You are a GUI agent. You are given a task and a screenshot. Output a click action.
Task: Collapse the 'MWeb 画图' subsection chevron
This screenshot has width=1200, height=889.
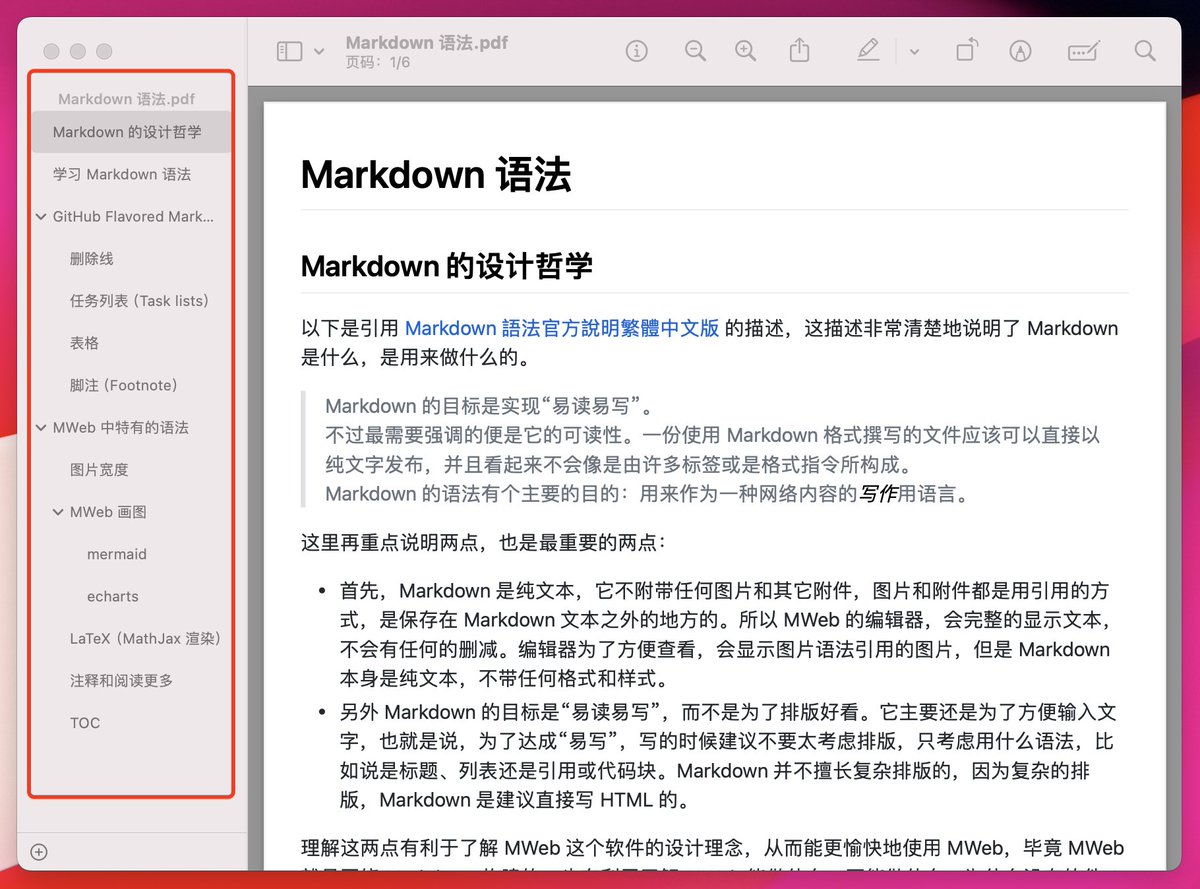(58, 512)
